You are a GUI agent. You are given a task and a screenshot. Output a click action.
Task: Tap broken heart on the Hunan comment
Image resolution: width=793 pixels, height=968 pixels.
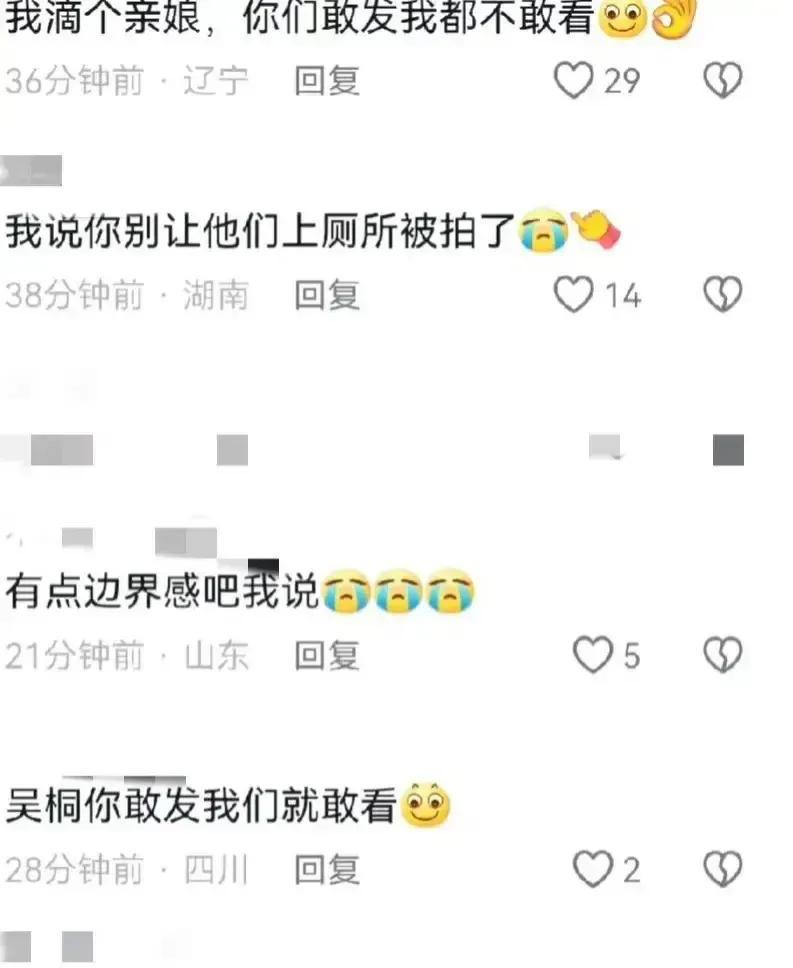click(x=723, y=294)
